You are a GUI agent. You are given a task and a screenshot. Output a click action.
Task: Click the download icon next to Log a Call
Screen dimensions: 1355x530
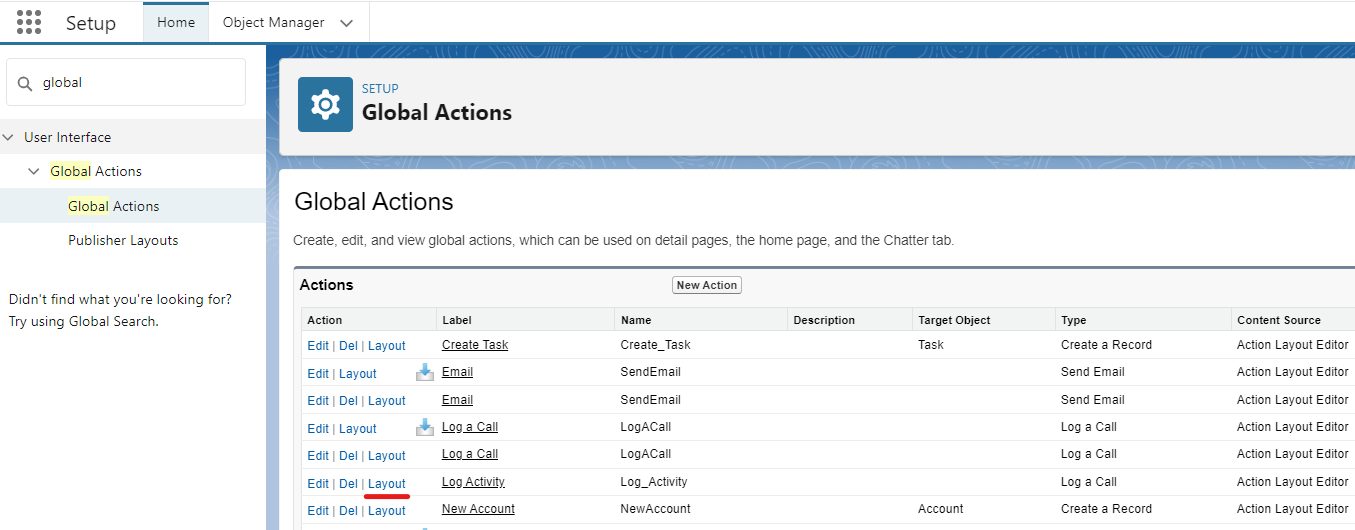pyautogui.click(x=425, y=427)
